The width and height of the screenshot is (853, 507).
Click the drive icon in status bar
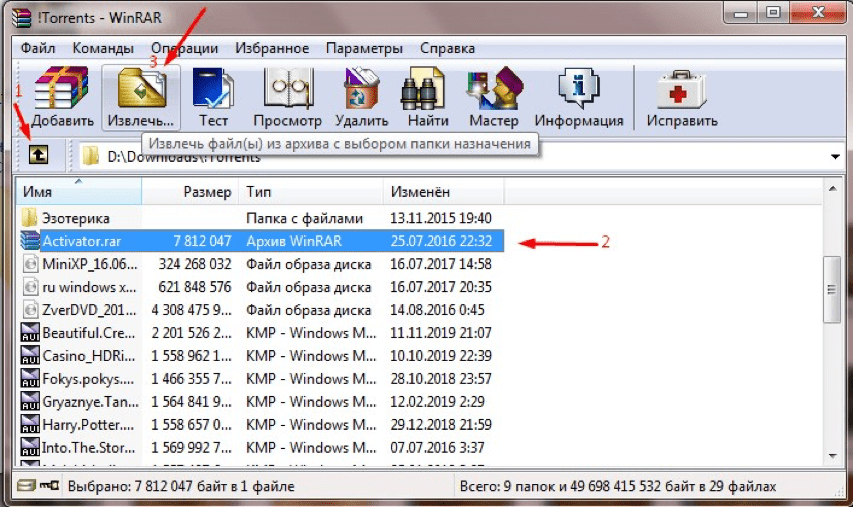coord(26,485)
